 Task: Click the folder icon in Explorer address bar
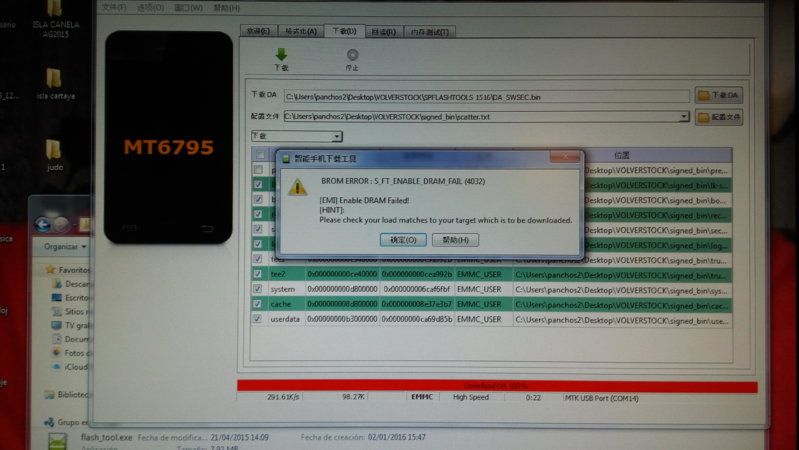tap(84, 224)
